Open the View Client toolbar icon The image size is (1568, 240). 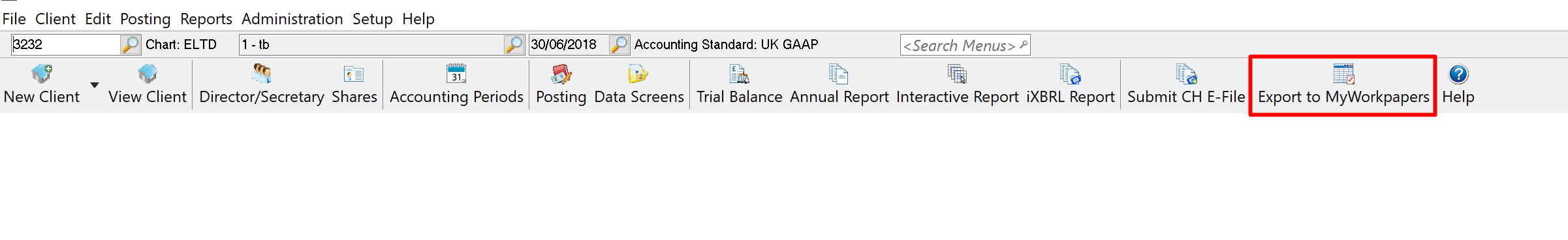pyautogui.click(x=148, y=74)
